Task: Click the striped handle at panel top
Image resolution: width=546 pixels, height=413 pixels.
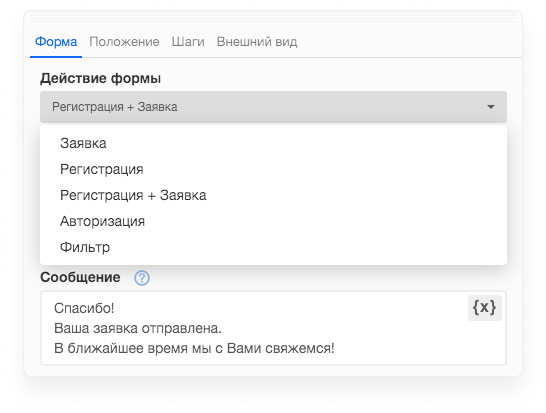Action: 273,16
